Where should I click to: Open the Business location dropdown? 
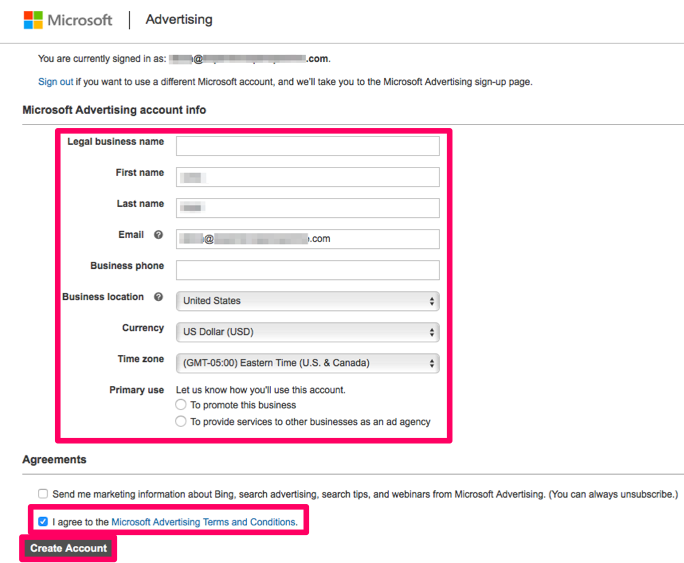tap(308, 301)
